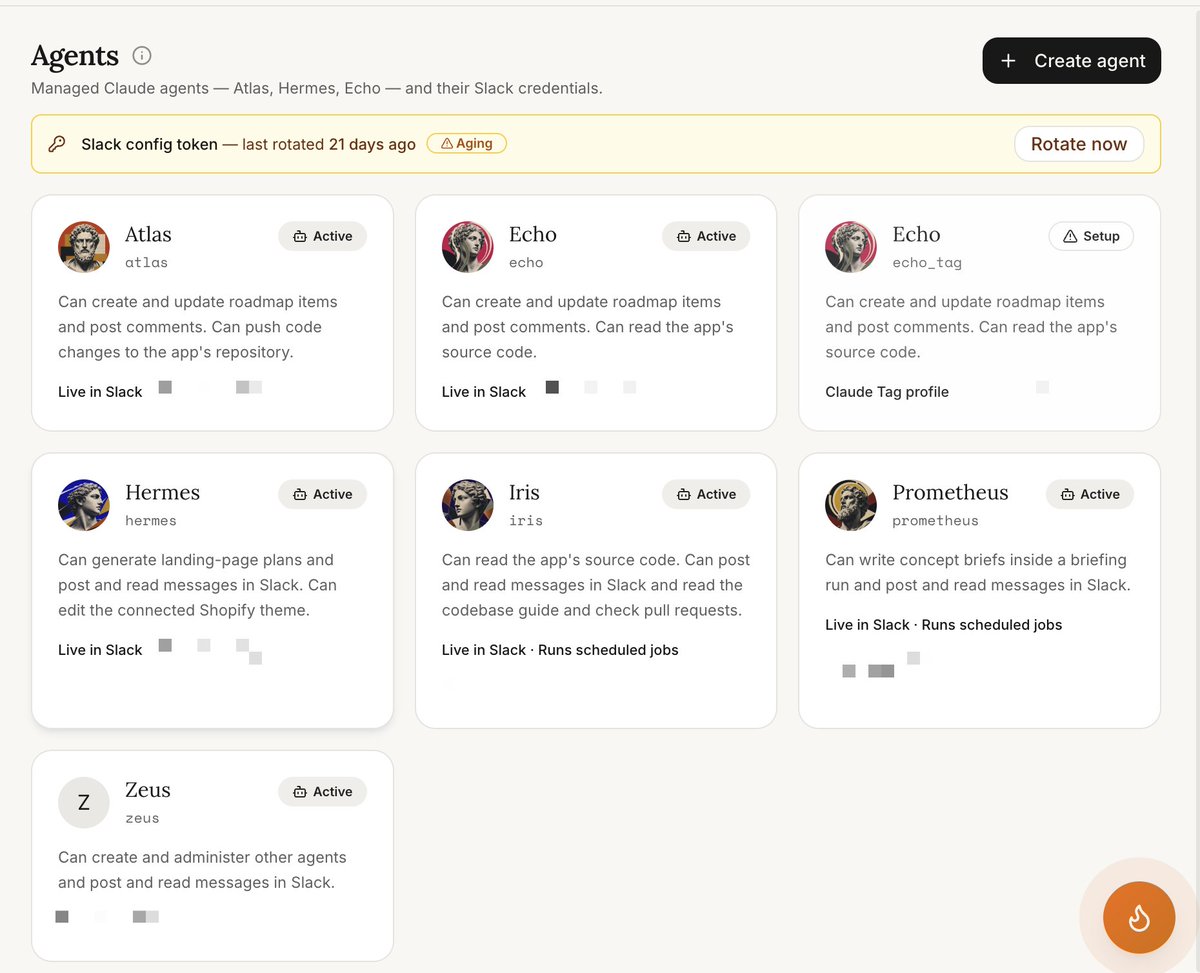The width and height of the screenshot is (1200, 973).
Task: Click 'Slack config token' banner text
Action: tap(149, 144)
